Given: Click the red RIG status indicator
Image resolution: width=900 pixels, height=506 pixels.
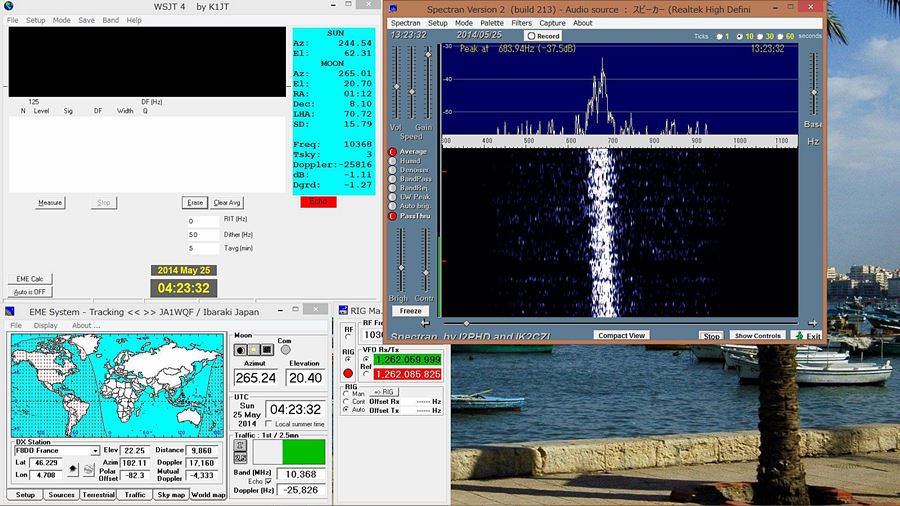Looking at the screenshot, I should (348, 373).
